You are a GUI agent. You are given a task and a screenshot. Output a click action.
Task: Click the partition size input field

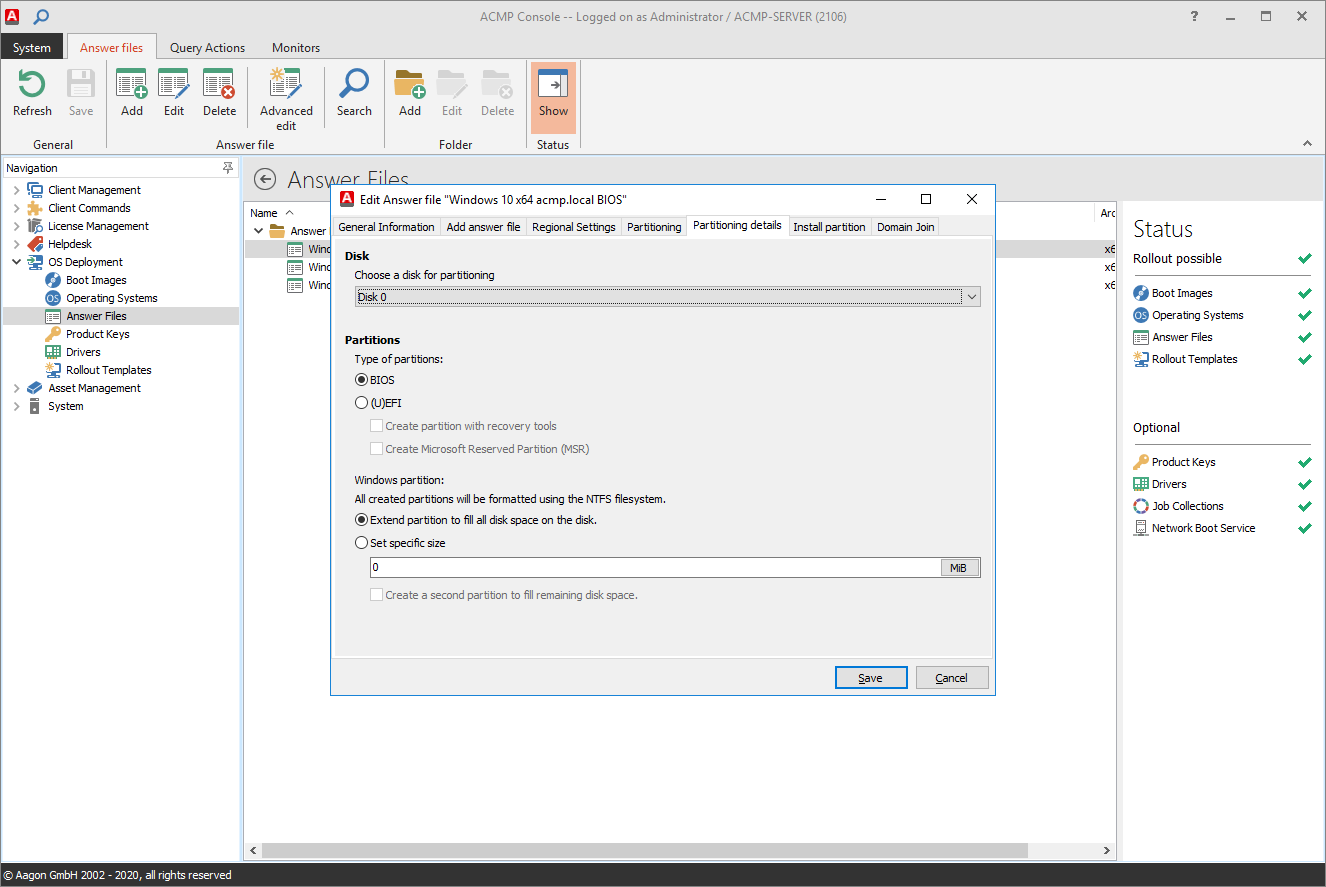[x=655, y=568]
